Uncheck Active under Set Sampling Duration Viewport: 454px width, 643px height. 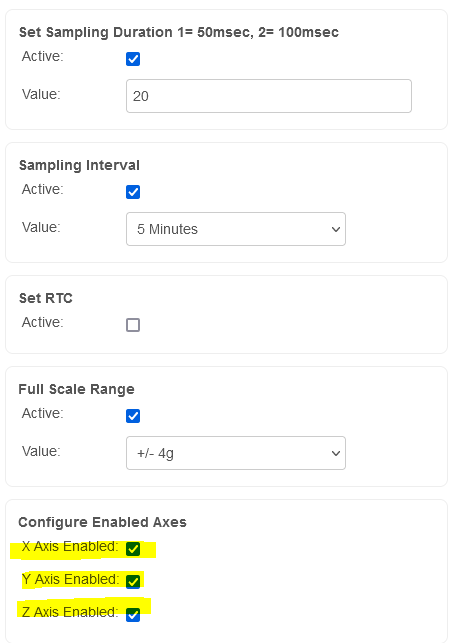(133, 59)
